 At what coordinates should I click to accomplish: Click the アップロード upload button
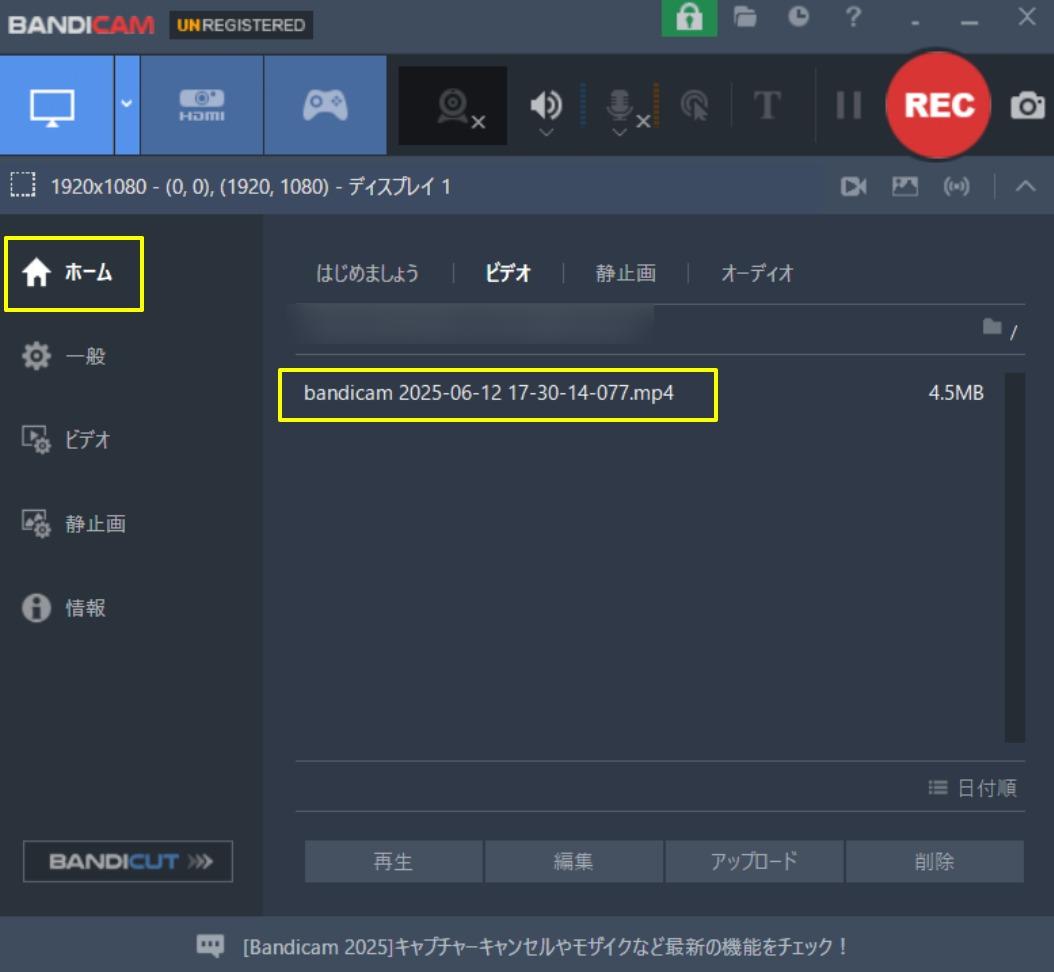754,861
